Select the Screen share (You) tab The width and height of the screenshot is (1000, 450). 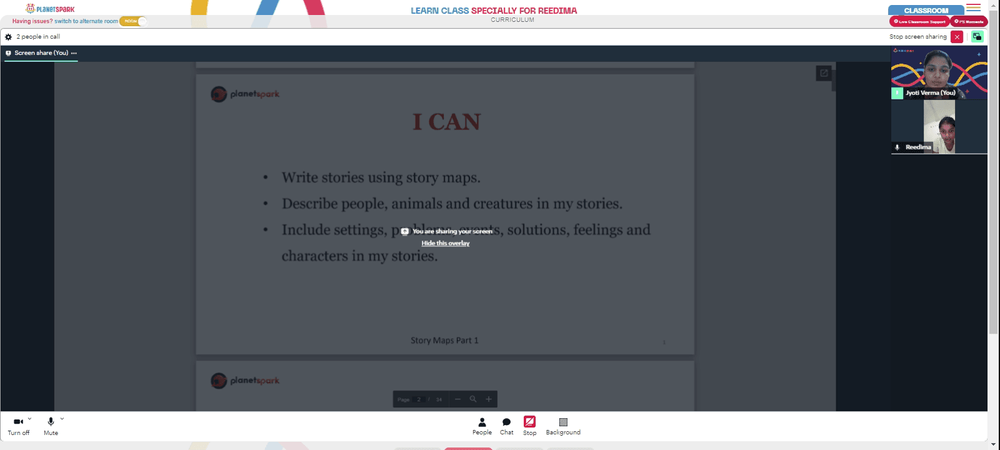pos(41,53)
